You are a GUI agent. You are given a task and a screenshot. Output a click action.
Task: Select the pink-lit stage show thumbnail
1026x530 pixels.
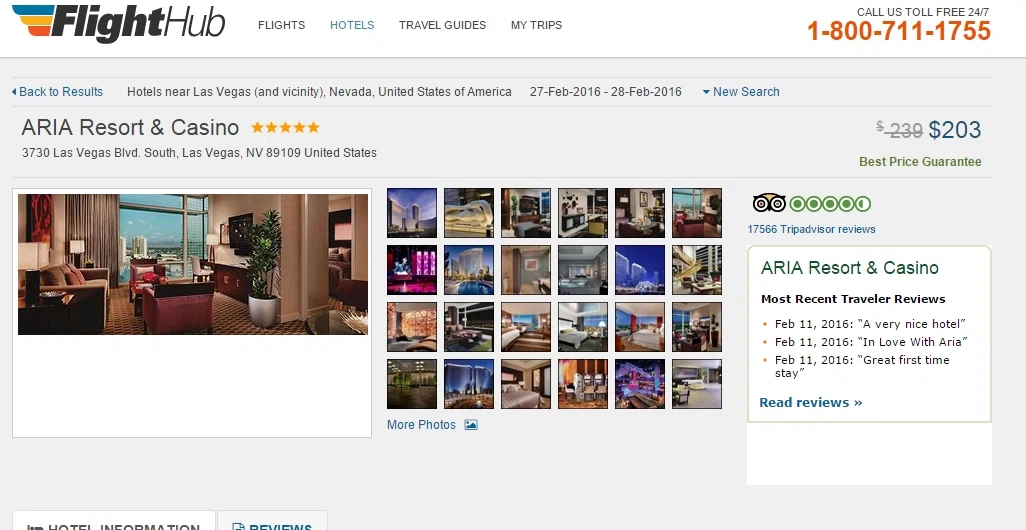[412, 270]
